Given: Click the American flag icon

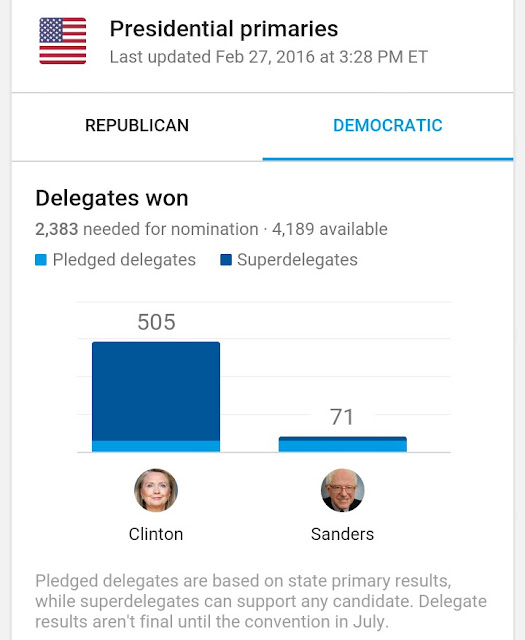Looking at the screenshot, I should [x=62, y=41].
